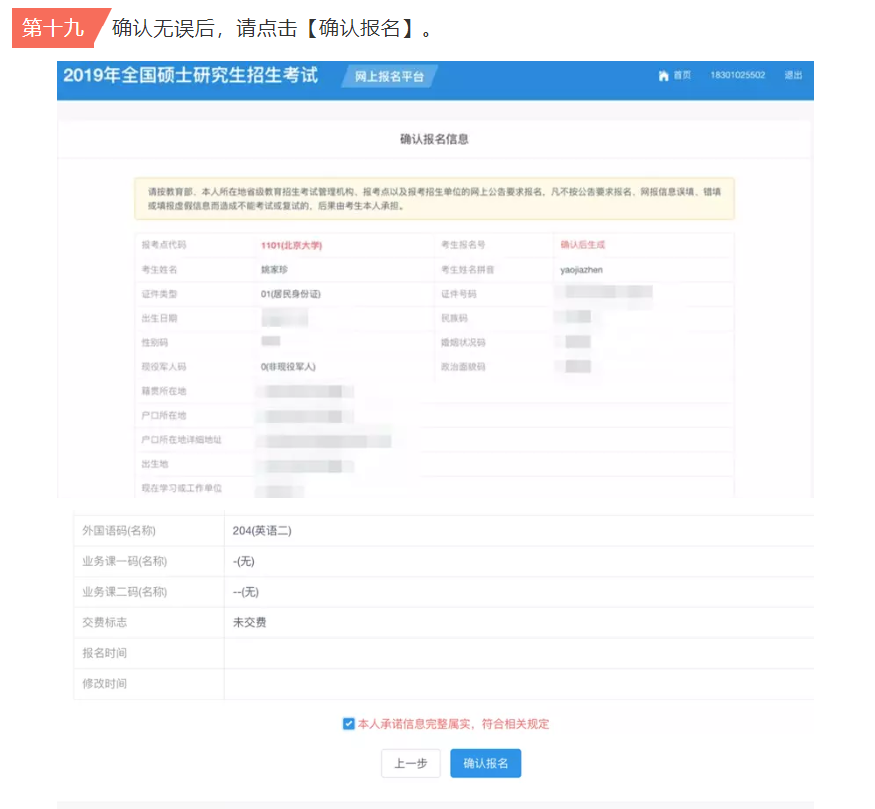
Task: Click the red 确认后生成 registration number
Action: coord(583,245)
